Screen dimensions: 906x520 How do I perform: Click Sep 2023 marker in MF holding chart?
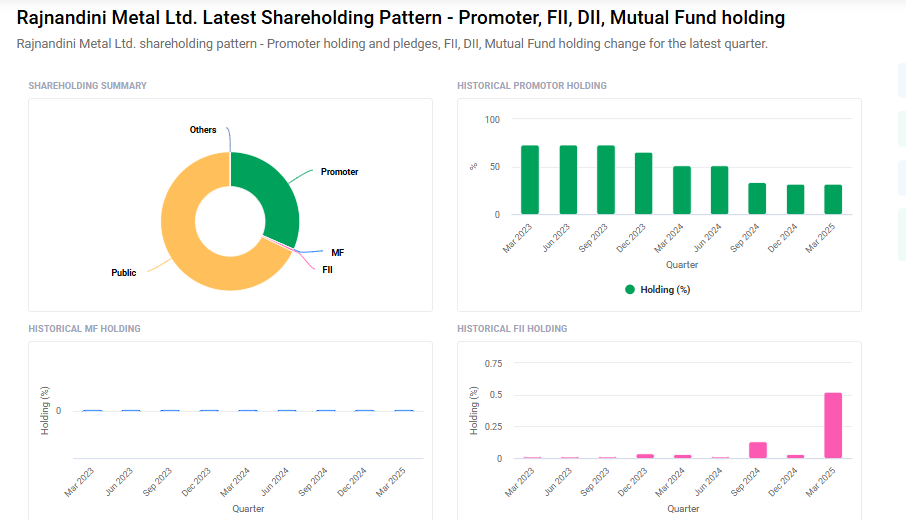coord(170,411)
